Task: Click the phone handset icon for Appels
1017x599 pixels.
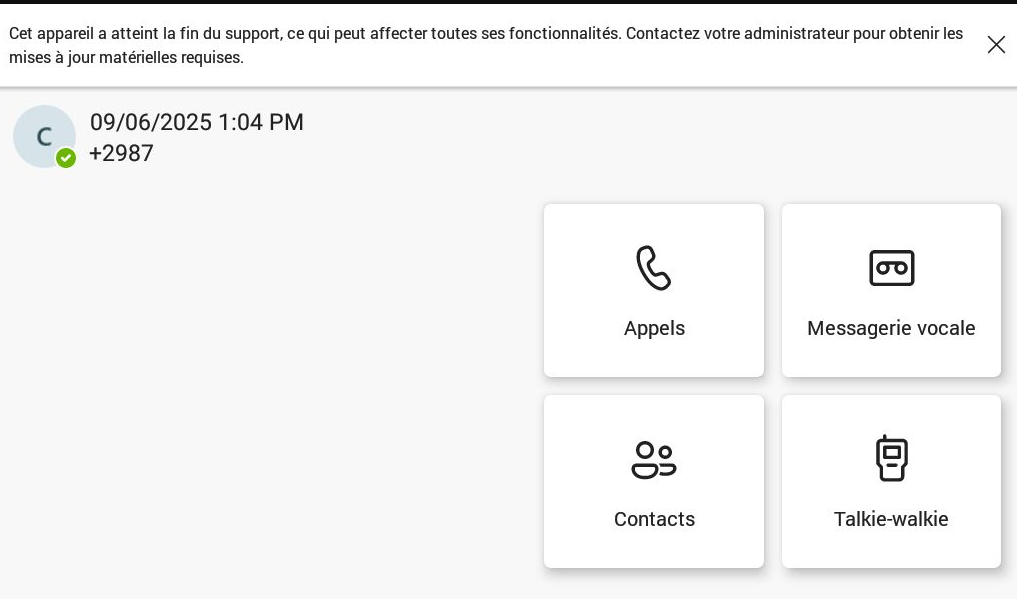Action: [654, 268]
